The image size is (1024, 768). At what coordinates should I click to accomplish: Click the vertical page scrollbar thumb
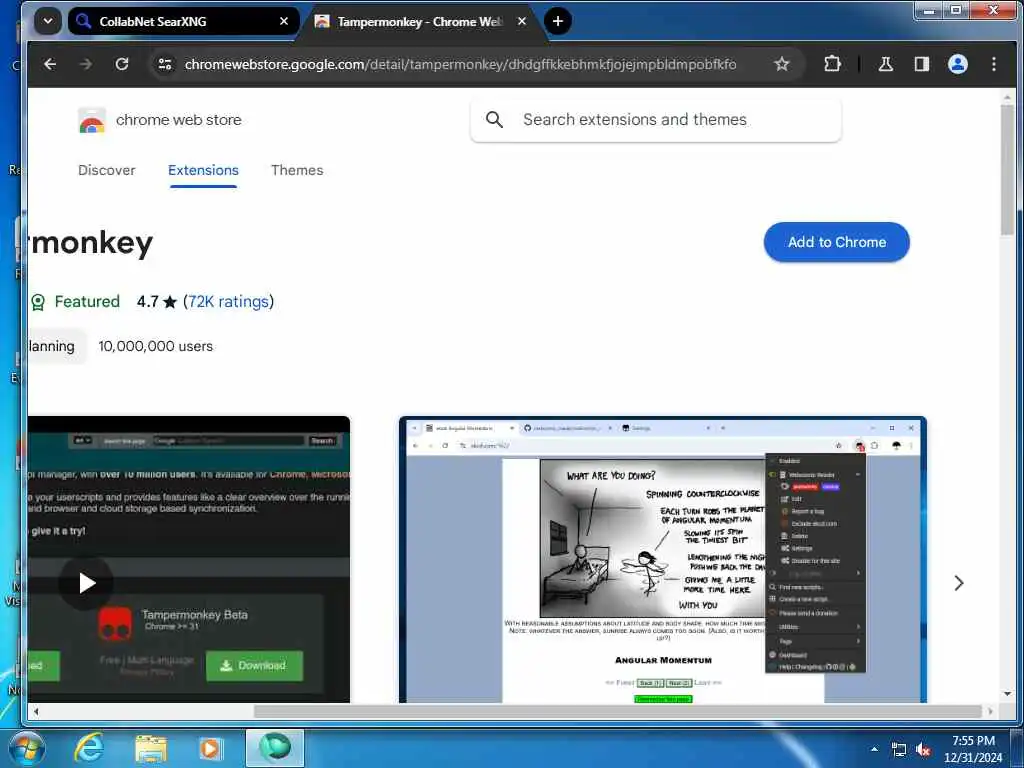(x=1007, y=168)
